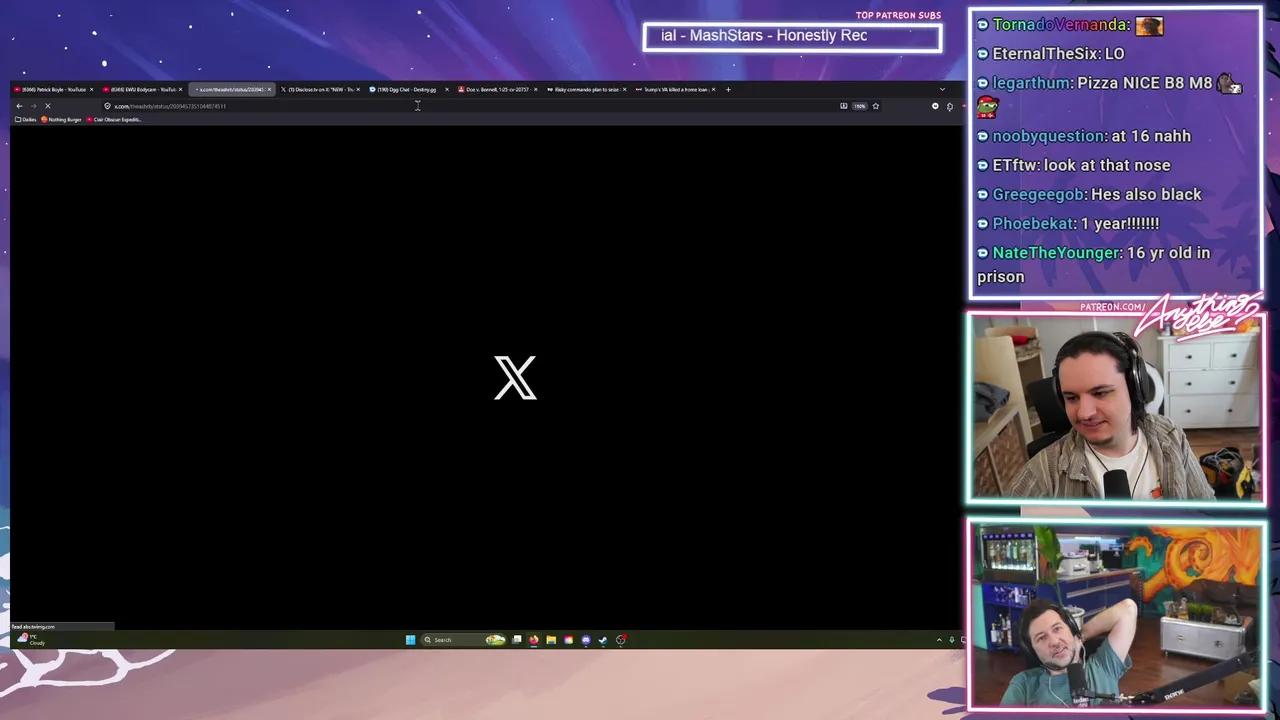Open the Clair Obscur Expedition bookmark
This screenshot has width=1280, height=720.
tap(114, 119)
